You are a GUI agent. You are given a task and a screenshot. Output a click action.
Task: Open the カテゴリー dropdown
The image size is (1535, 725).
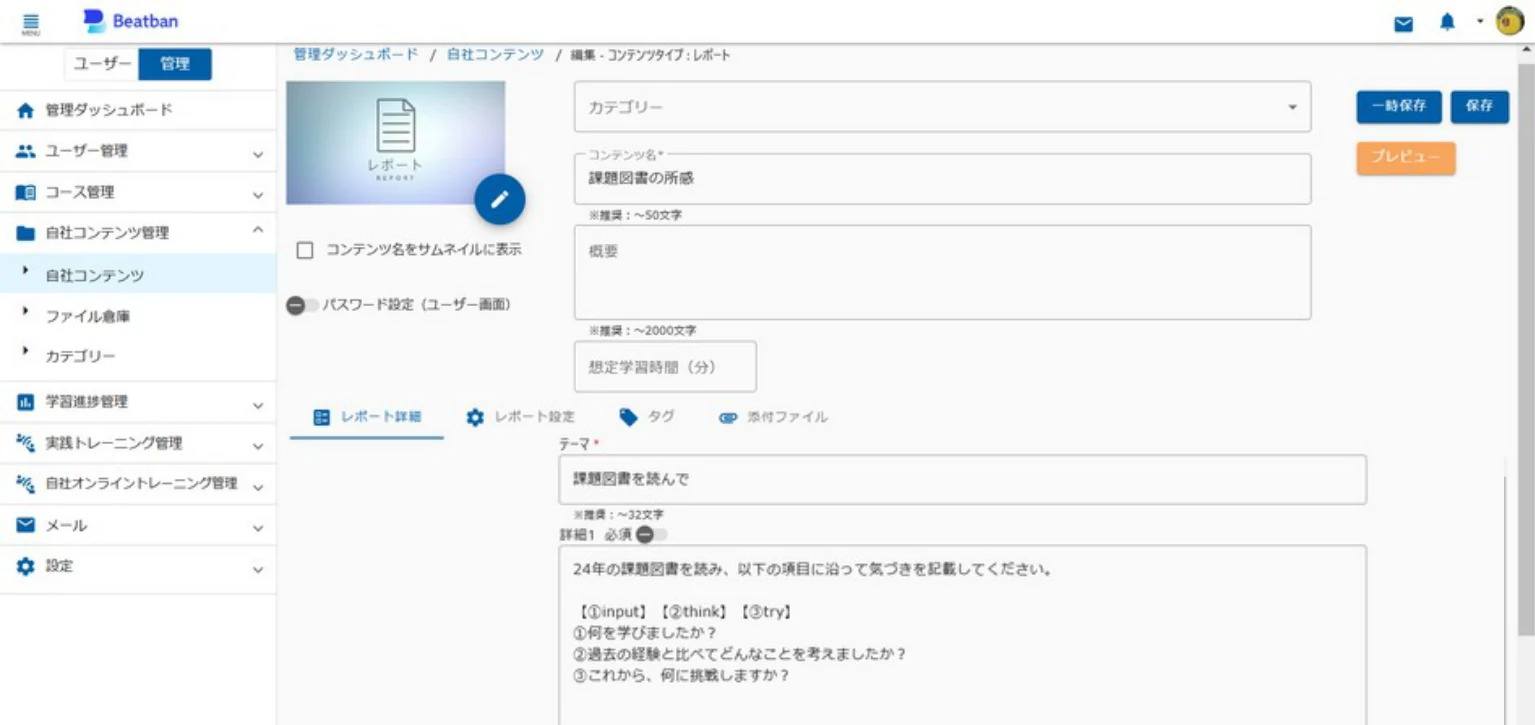(942, 107)
